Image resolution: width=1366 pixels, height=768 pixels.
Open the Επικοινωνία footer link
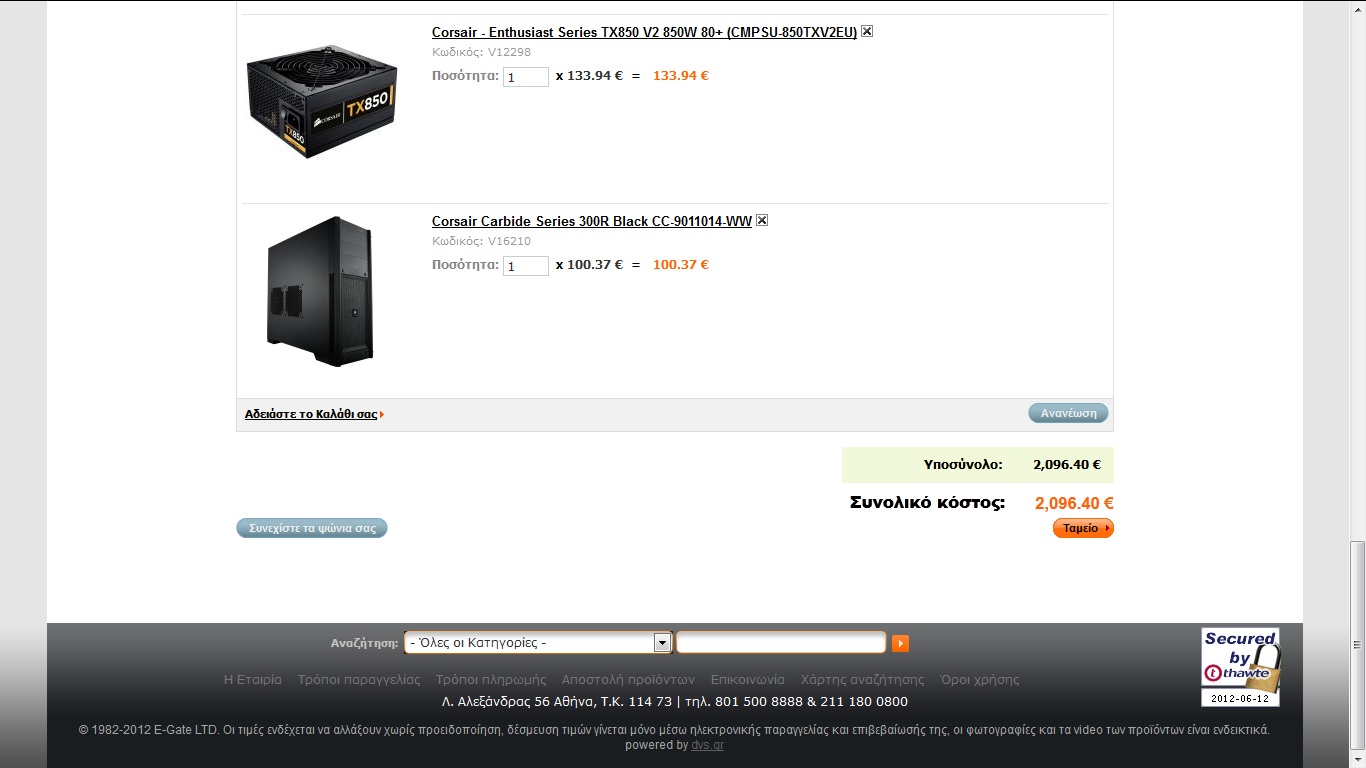click(x=748, y=679)
